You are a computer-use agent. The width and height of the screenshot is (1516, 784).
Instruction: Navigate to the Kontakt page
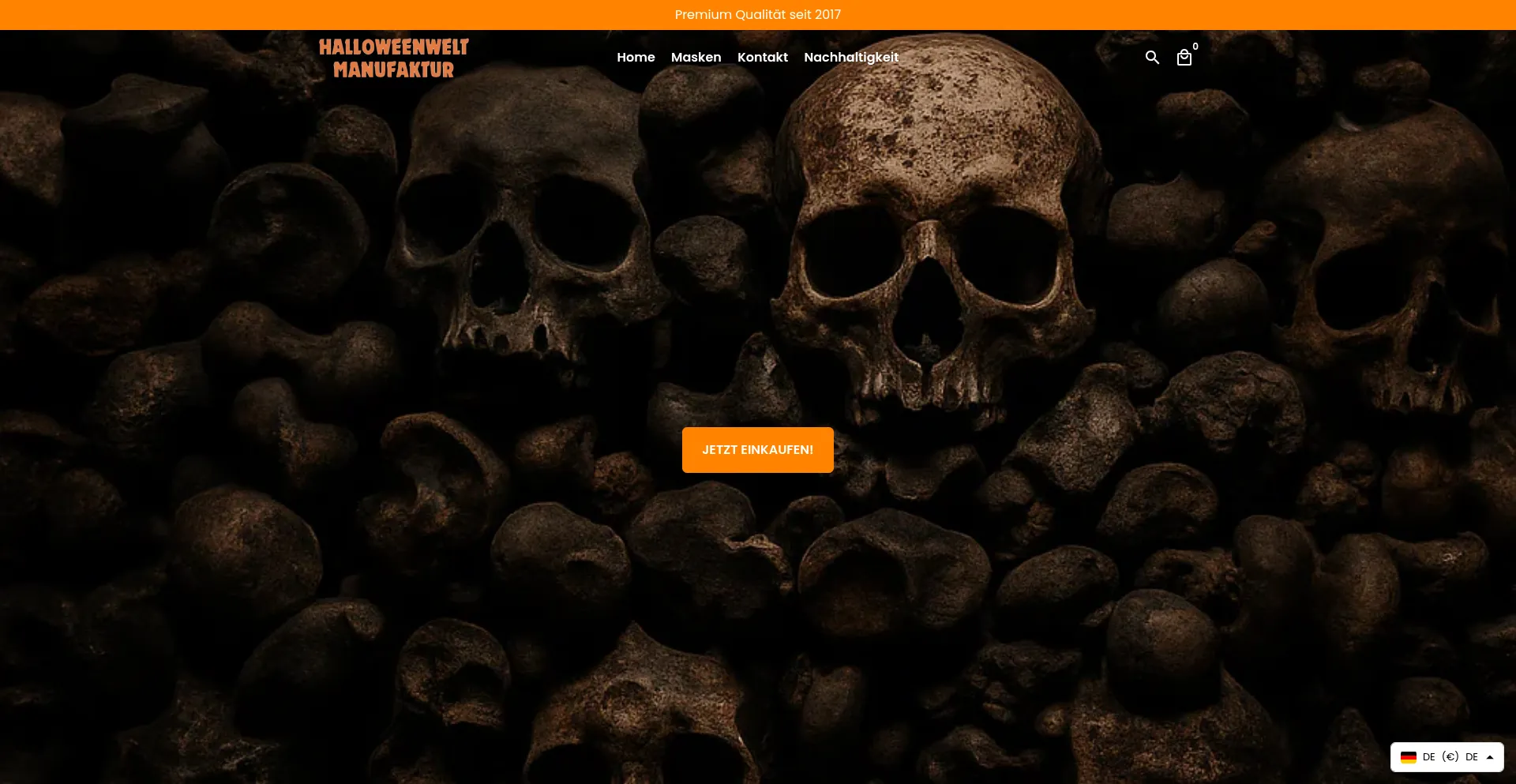(x=762, y=58)
